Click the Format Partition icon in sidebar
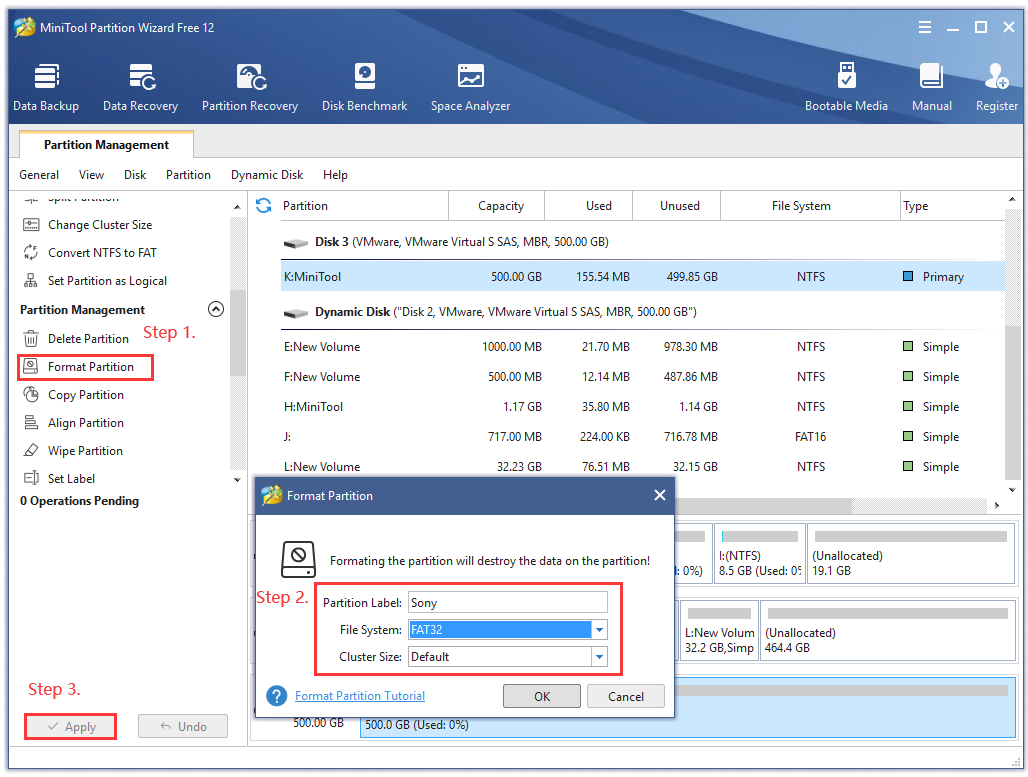The height and width of the screenshot is (777, 1028). pyautogui.click(x=31, y=367)
